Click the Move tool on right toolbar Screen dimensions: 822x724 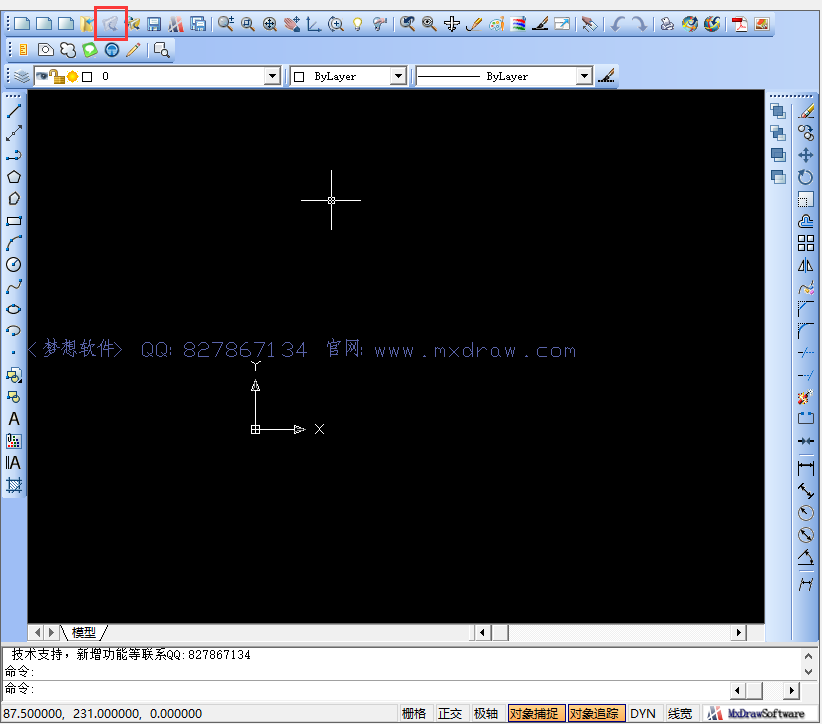(x=806, y=155)
